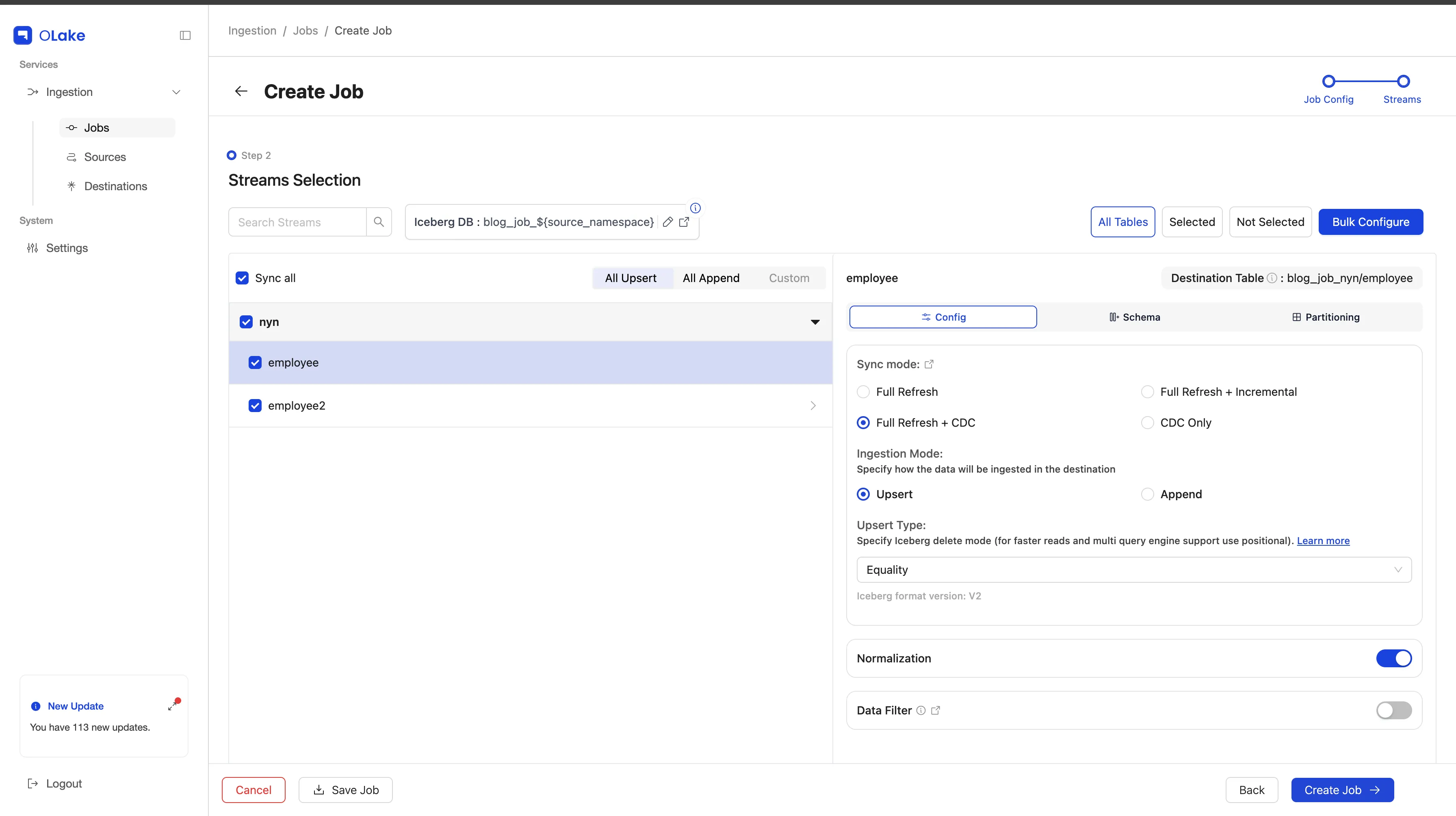Open Sources in the sidebar

click(104, 156)
